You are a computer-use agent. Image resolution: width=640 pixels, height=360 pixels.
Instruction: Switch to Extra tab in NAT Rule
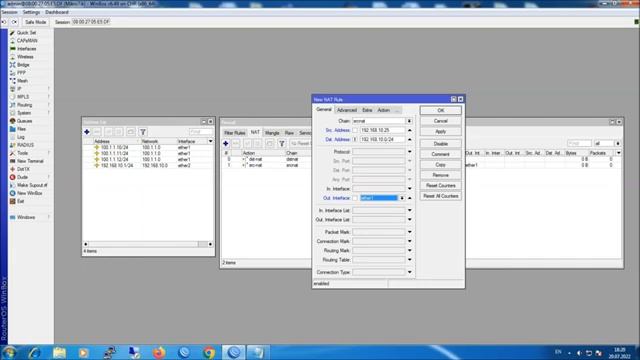coord(367,110)
